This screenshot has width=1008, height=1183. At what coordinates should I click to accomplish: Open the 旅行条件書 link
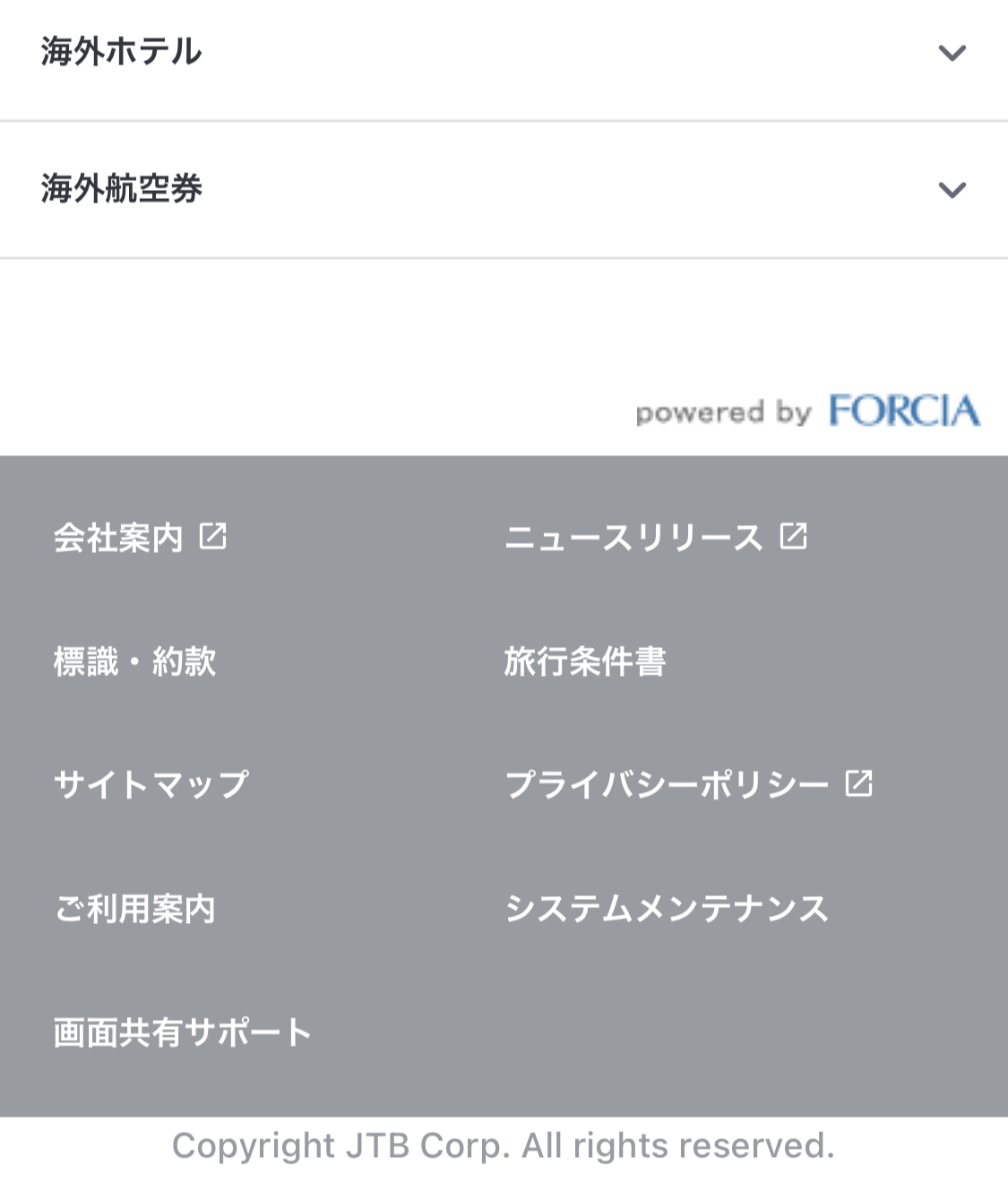click(x=584, y=661)
